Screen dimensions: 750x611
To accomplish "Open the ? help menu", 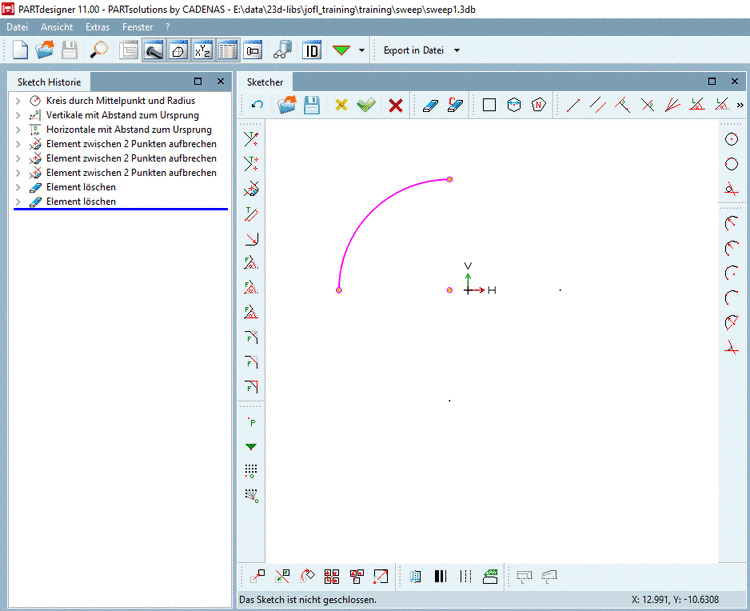I will click(x=167, y=27).
